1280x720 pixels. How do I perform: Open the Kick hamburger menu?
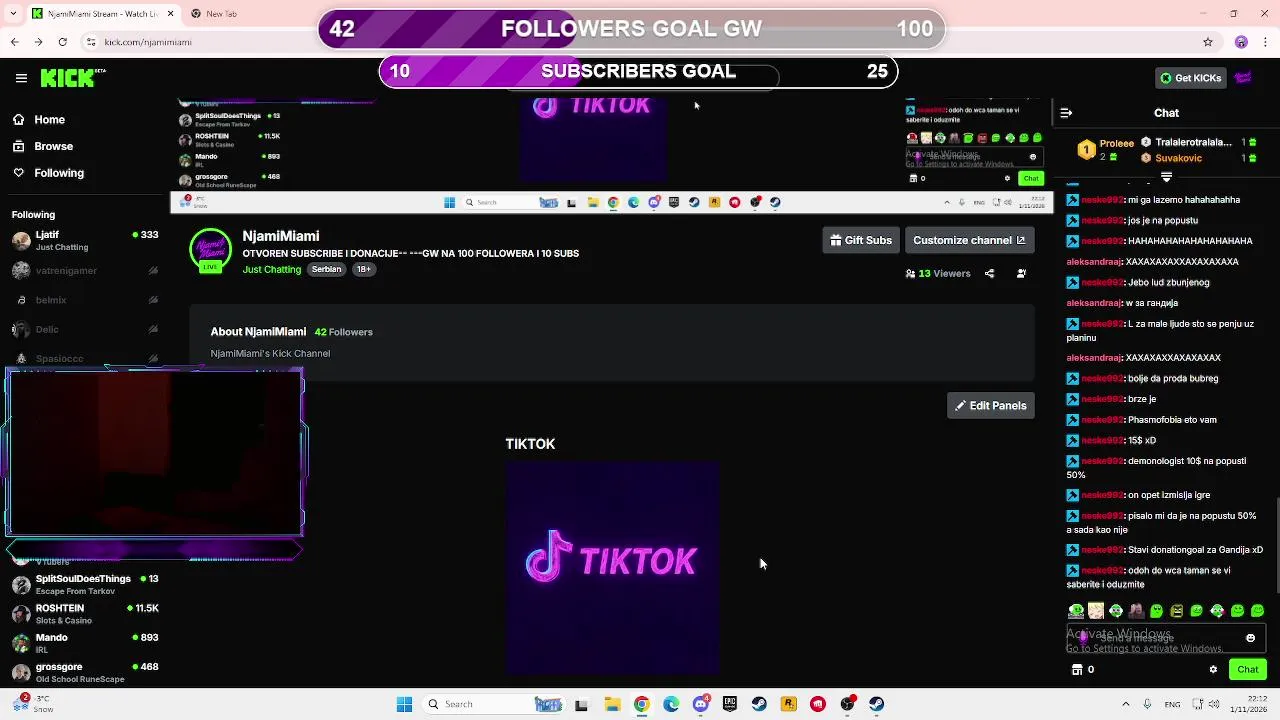click(21, 78)
